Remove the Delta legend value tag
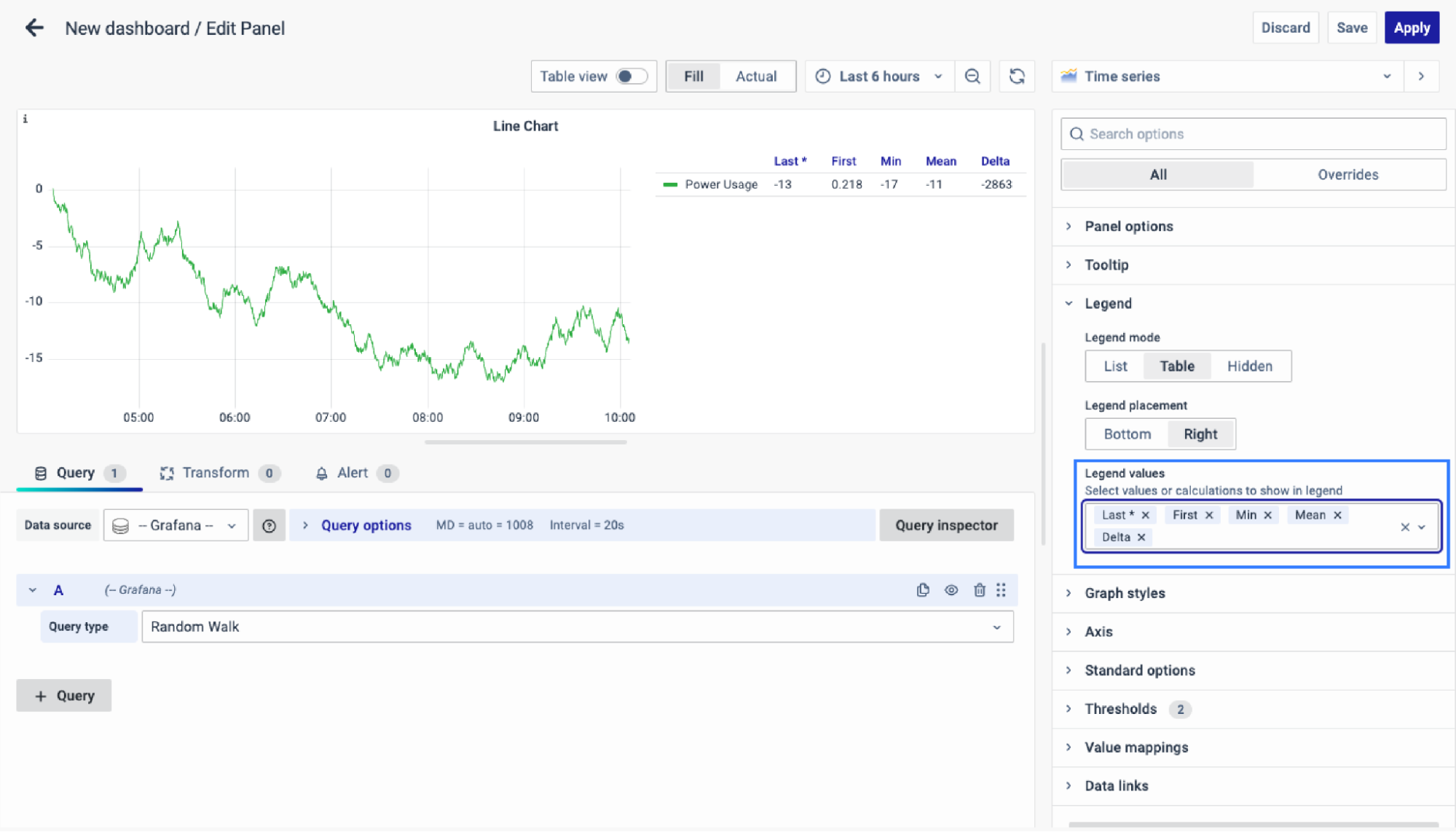The height and width of the screenshot is (832, 1456). [1141, 537]
